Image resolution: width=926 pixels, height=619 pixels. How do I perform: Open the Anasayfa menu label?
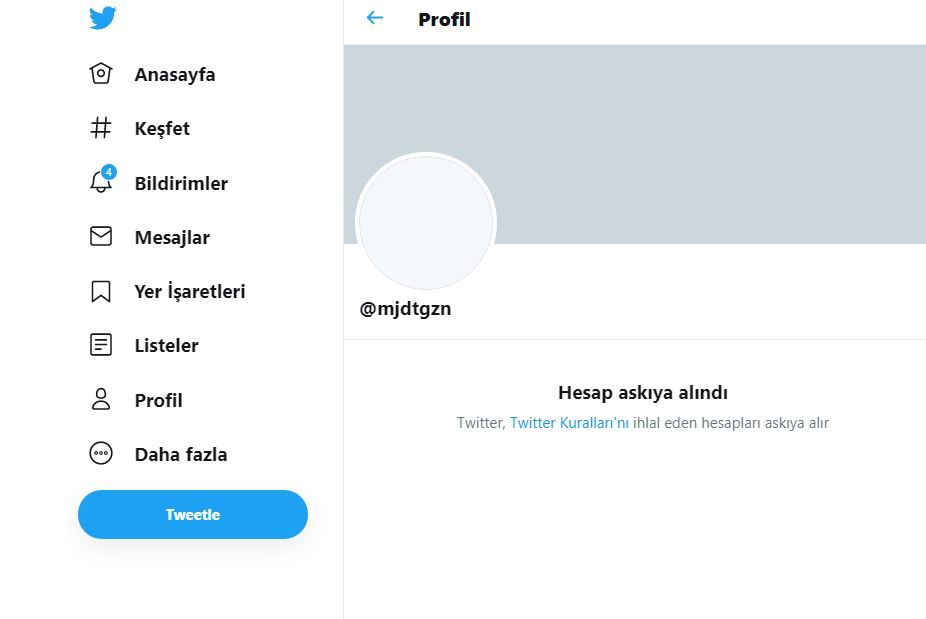[x=175, y=74]
